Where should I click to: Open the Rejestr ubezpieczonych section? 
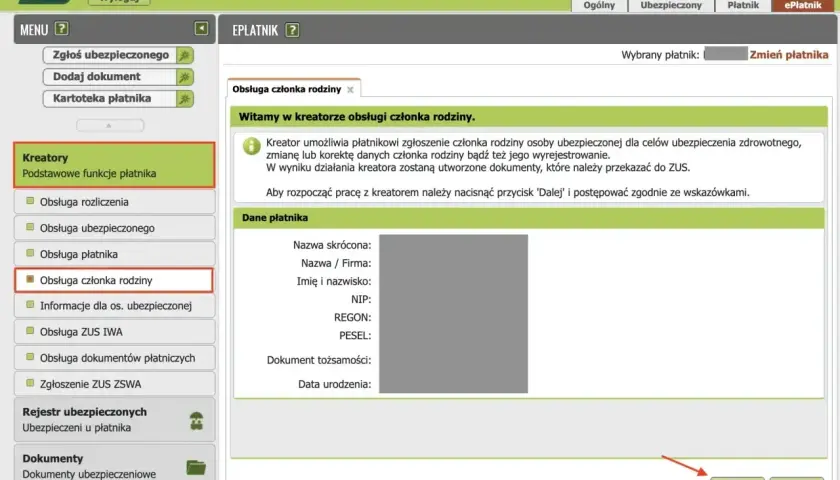click(115, 419)
